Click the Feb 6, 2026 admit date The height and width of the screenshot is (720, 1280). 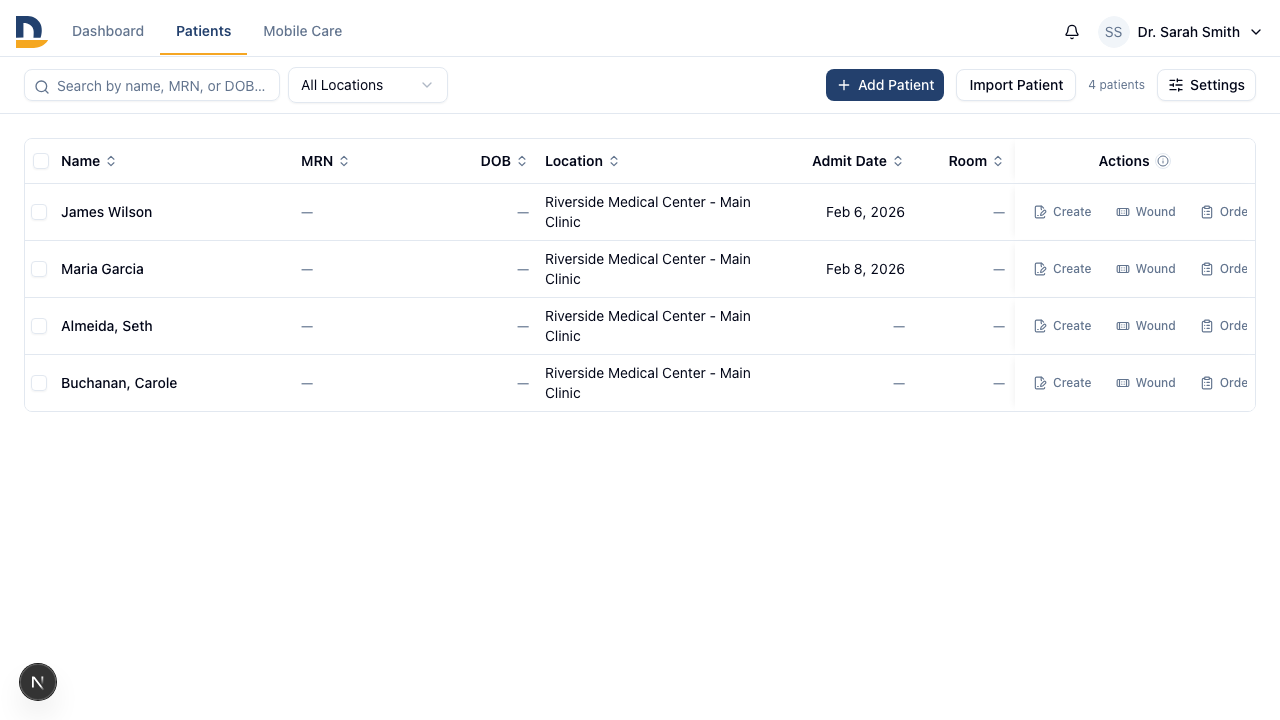coord(865,212)
